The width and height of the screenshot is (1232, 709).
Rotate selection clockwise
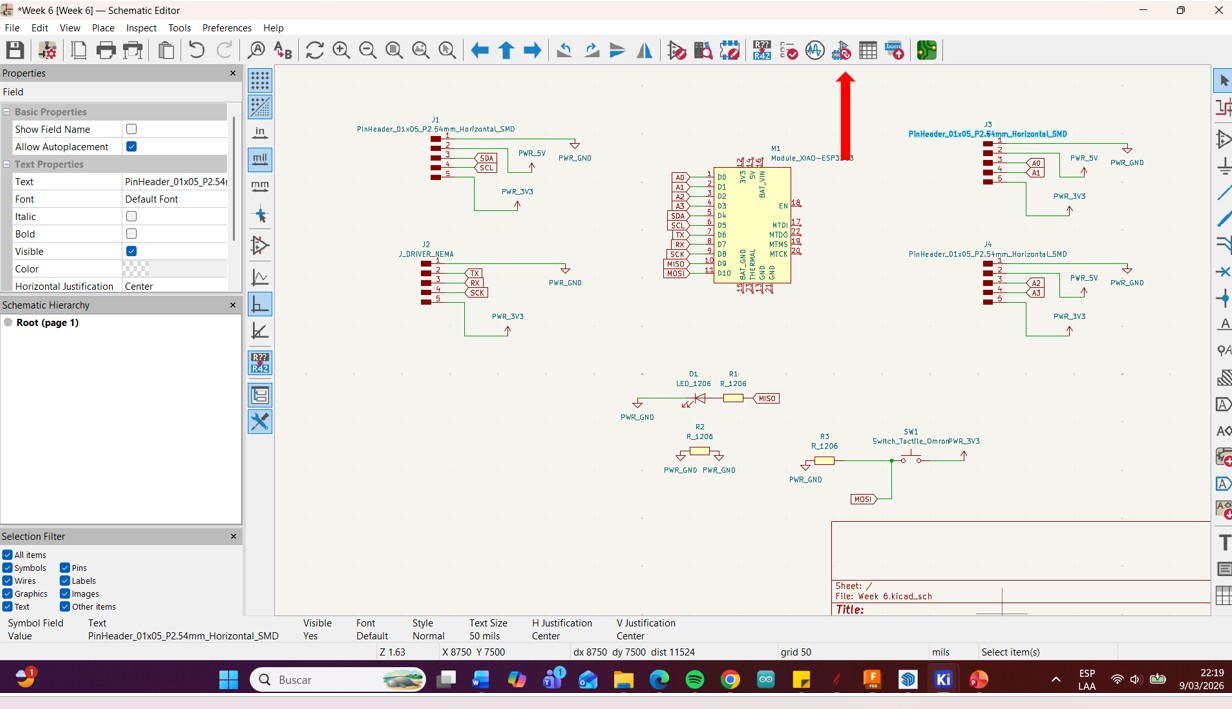(591, 50)
